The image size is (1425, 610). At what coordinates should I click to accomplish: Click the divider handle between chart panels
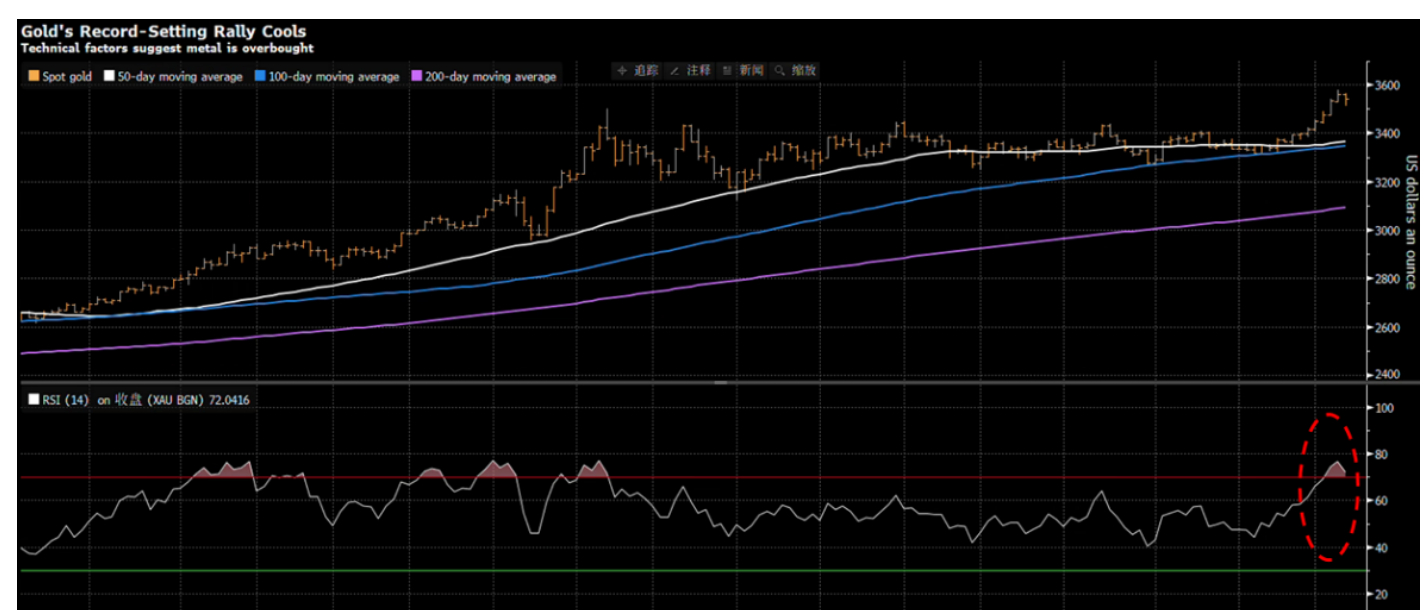(x=717, y=383)
